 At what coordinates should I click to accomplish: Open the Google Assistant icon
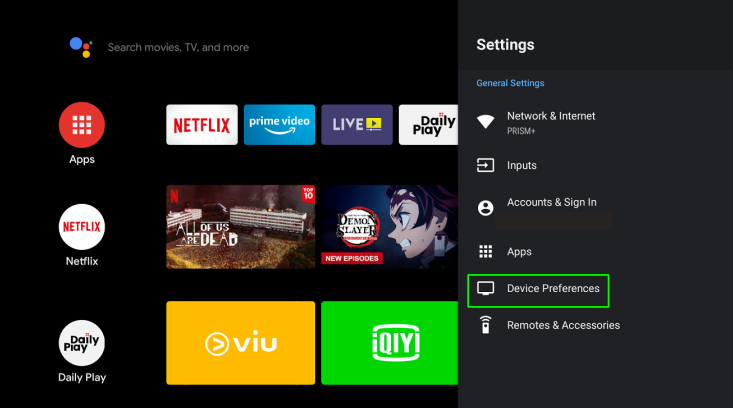point(81,47)
